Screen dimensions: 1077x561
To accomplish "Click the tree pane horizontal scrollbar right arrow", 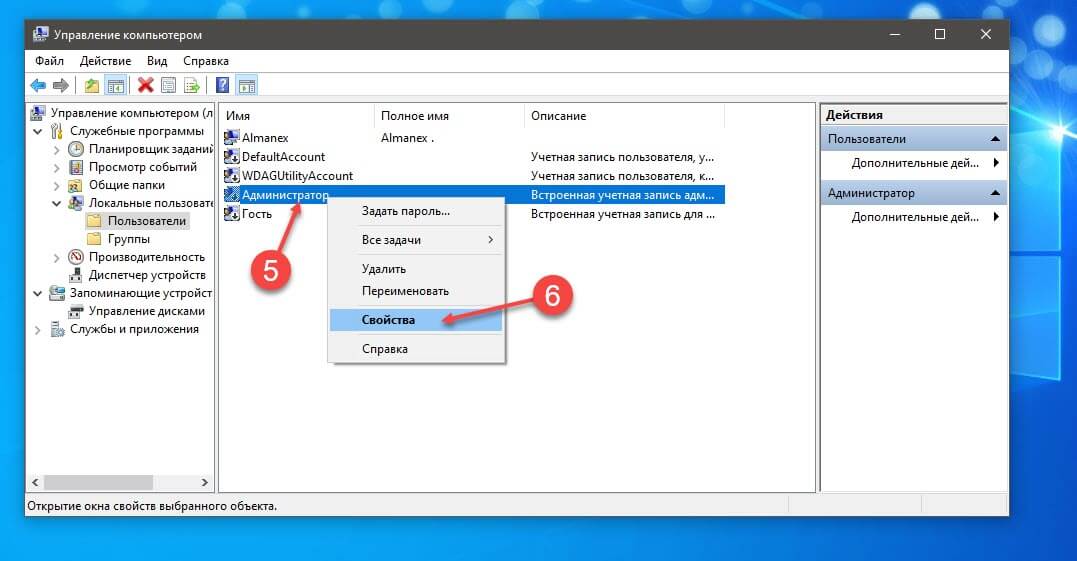I will (204, 483).
